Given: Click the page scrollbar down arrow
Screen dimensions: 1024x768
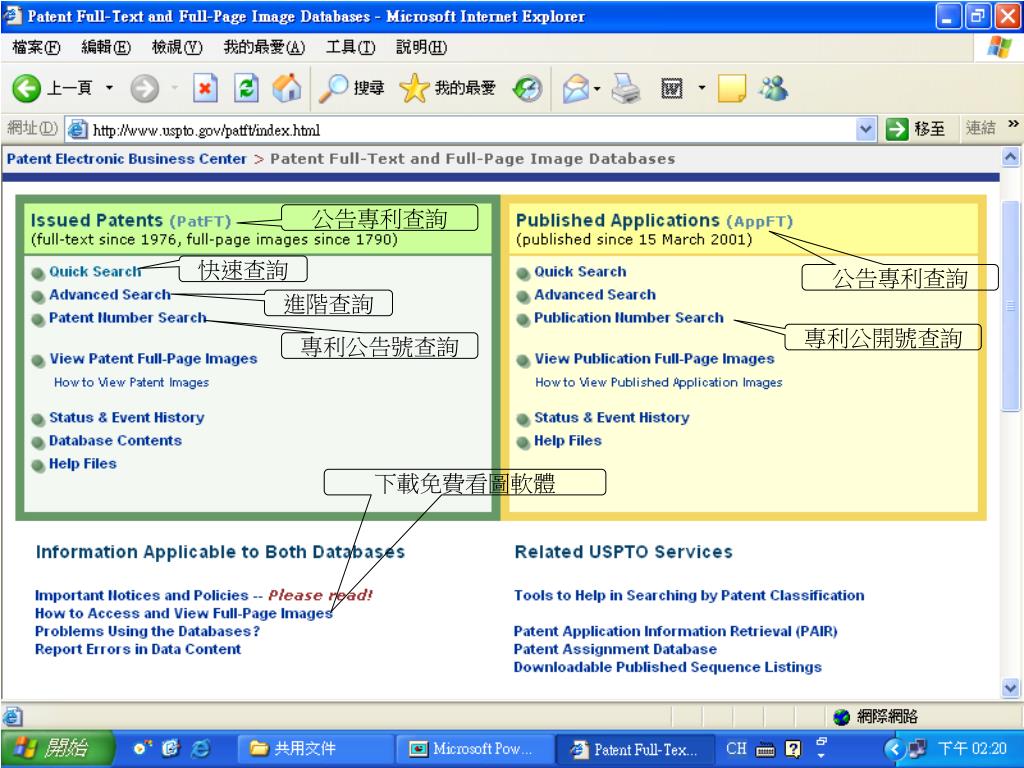Looking at the screenshot, I should [x=1010, y=688].
